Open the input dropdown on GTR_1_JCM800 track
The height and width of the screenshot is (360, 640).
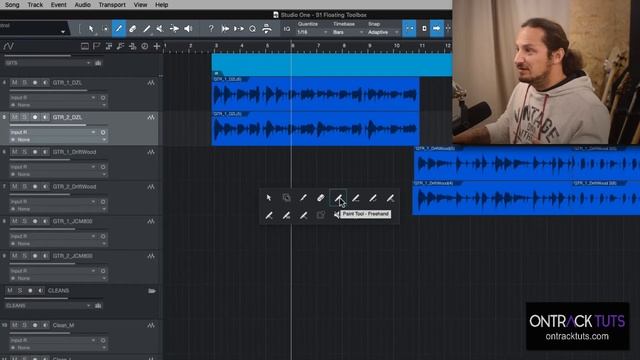coord(53,236)
